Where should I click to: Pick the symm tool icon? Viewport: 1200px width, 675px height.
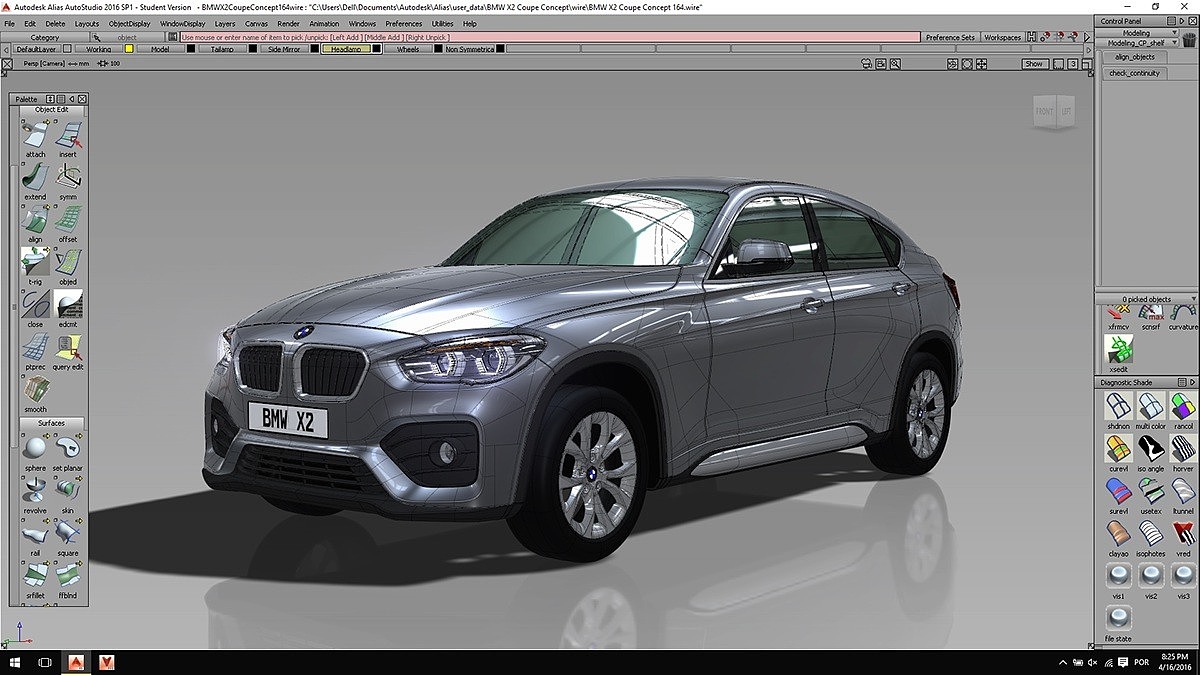(x=68, y=178)
